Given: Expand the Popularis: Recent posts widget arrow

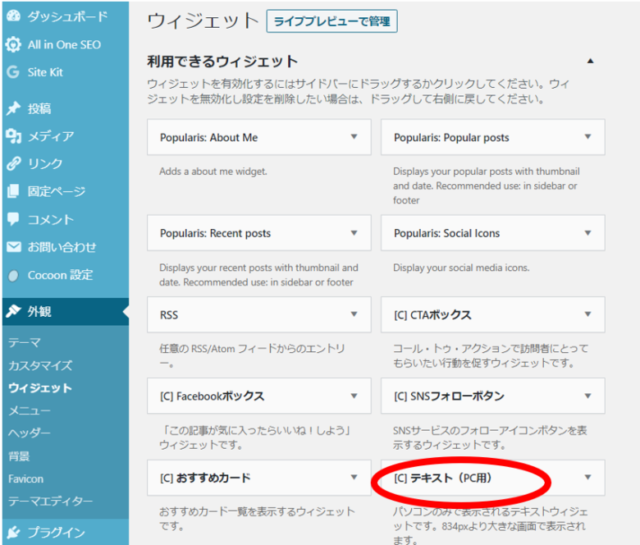Looking at the screenshot, I should (x=354, y=233).
